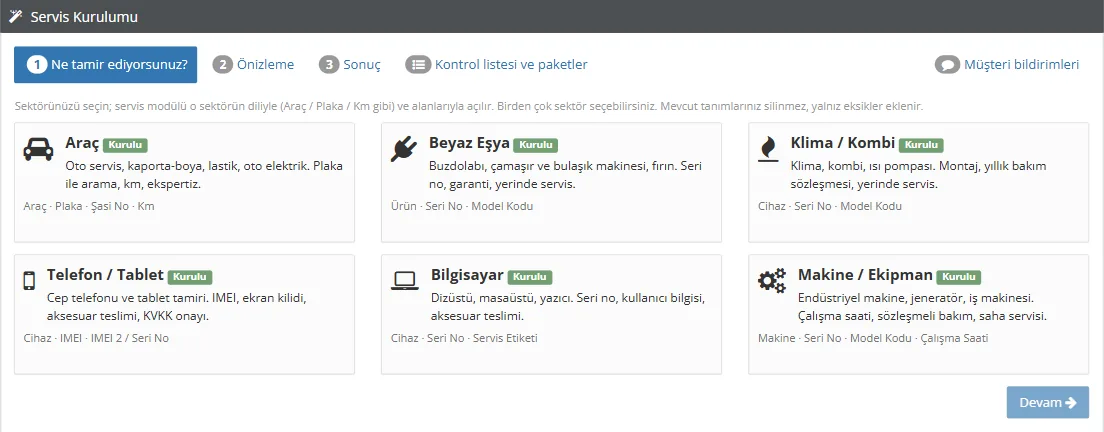This screenshot has width=1104, height=432.
Task: Click the 'Klima, kombi, ısı pompası' description
Action: (x=918, y=175)
